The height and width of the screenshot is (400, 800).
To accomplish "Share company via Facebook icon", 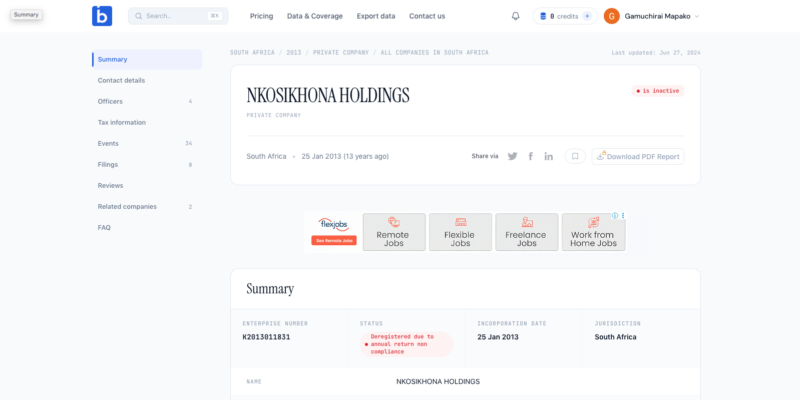I will (x=530, y=156).
